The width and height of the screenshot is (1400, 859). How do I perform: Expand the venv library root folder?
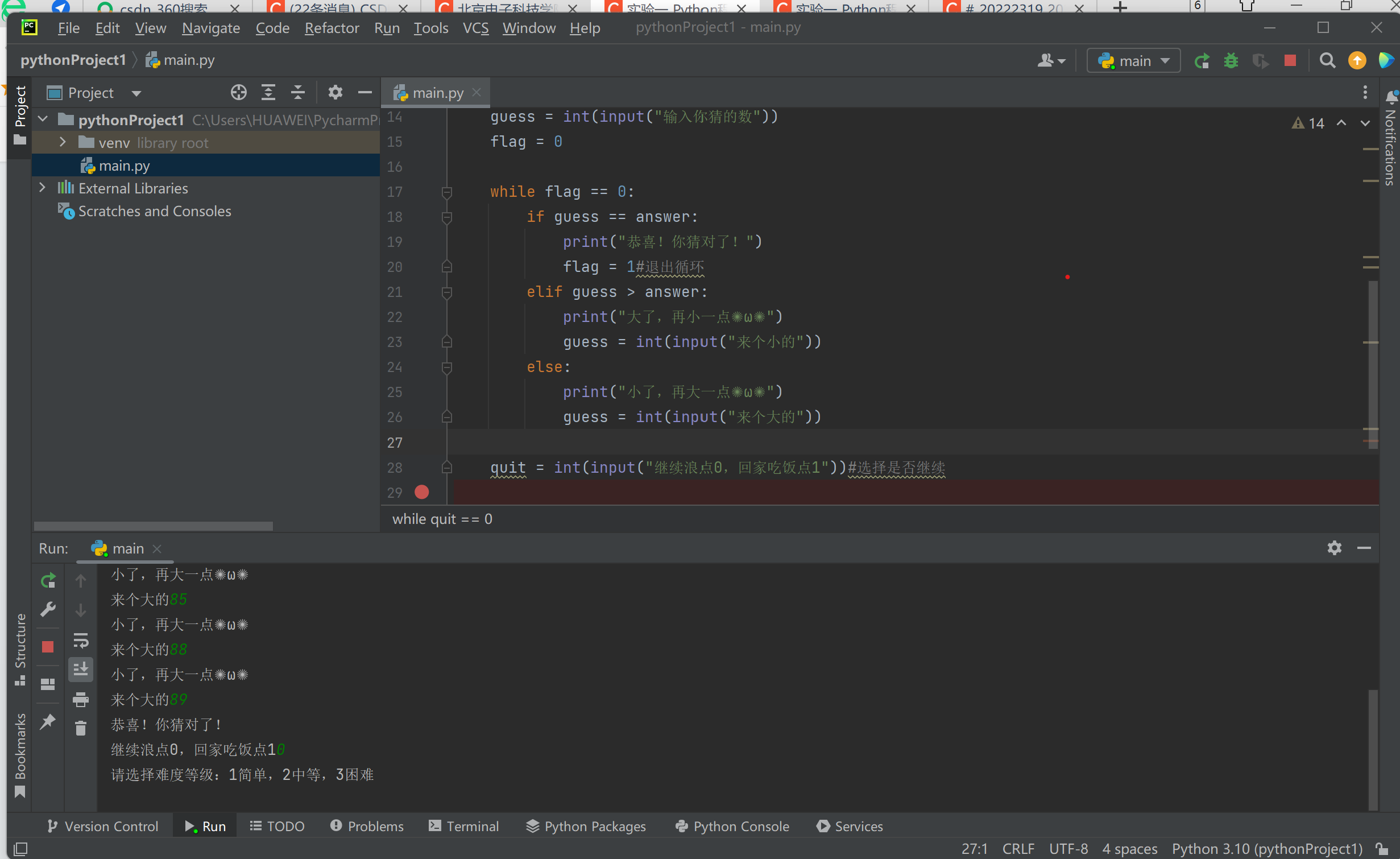tap(63, 142)
